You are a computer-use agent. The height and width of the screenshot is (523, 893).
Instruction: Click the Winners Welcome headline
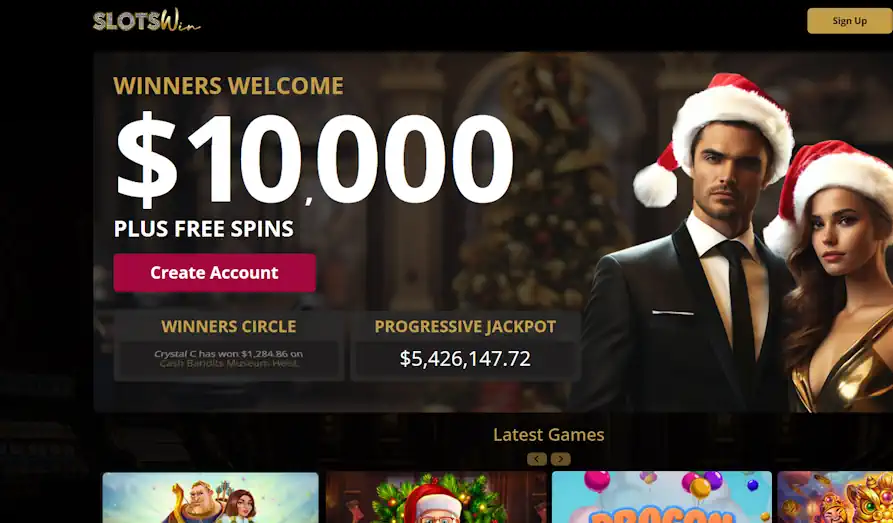[228, 86]
